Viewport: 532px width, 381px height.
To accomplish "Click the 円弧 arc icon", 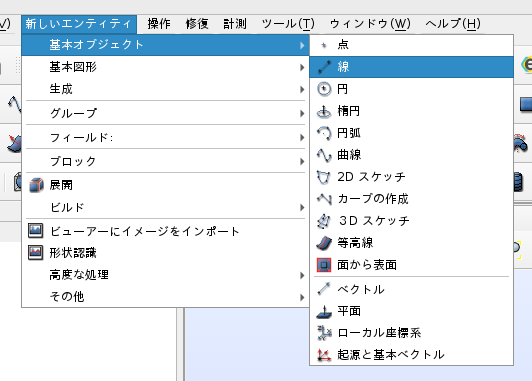I will [x=324, y=133].
